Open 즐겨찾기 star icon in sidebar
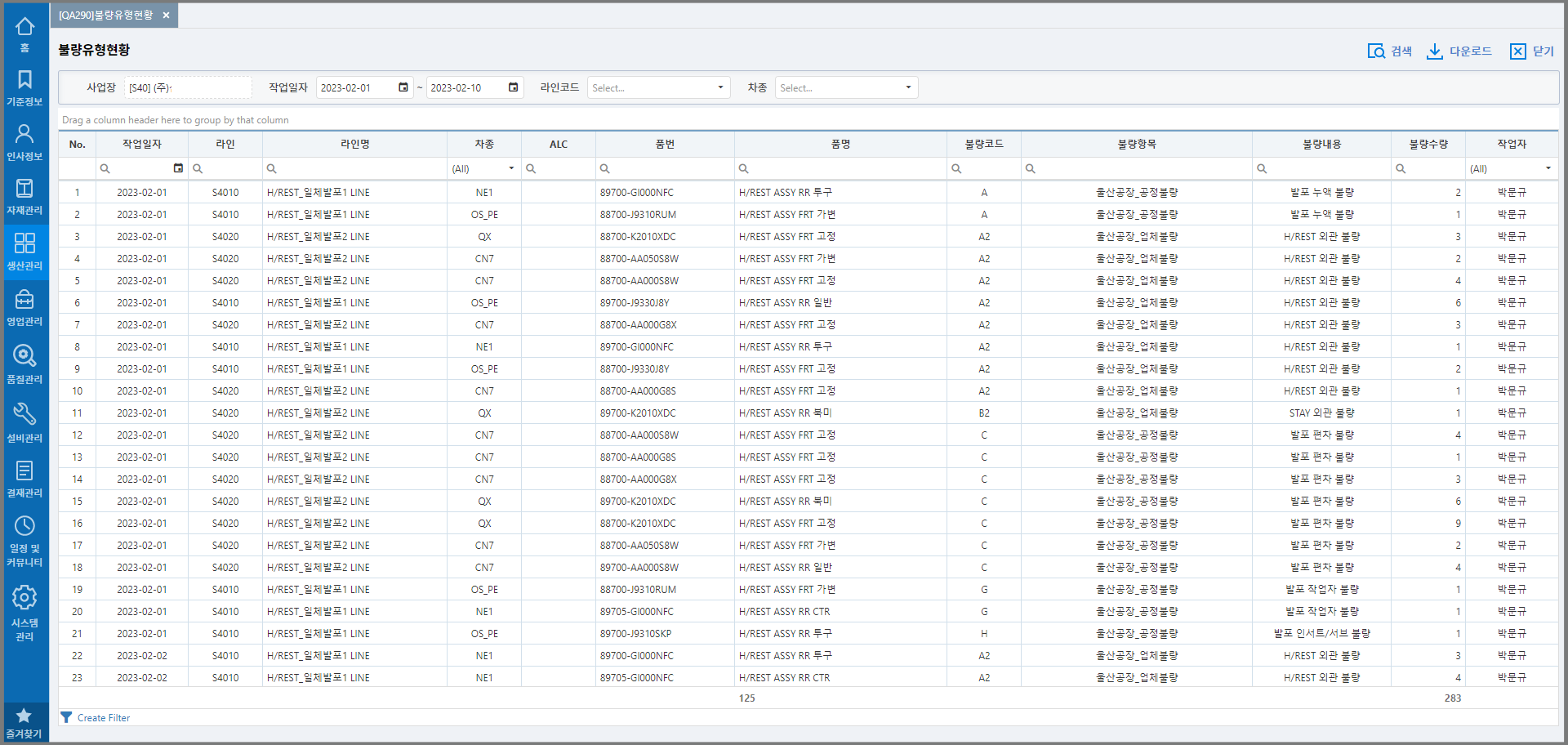Viewport: 1568px width, 745px height. click(24, 723)
